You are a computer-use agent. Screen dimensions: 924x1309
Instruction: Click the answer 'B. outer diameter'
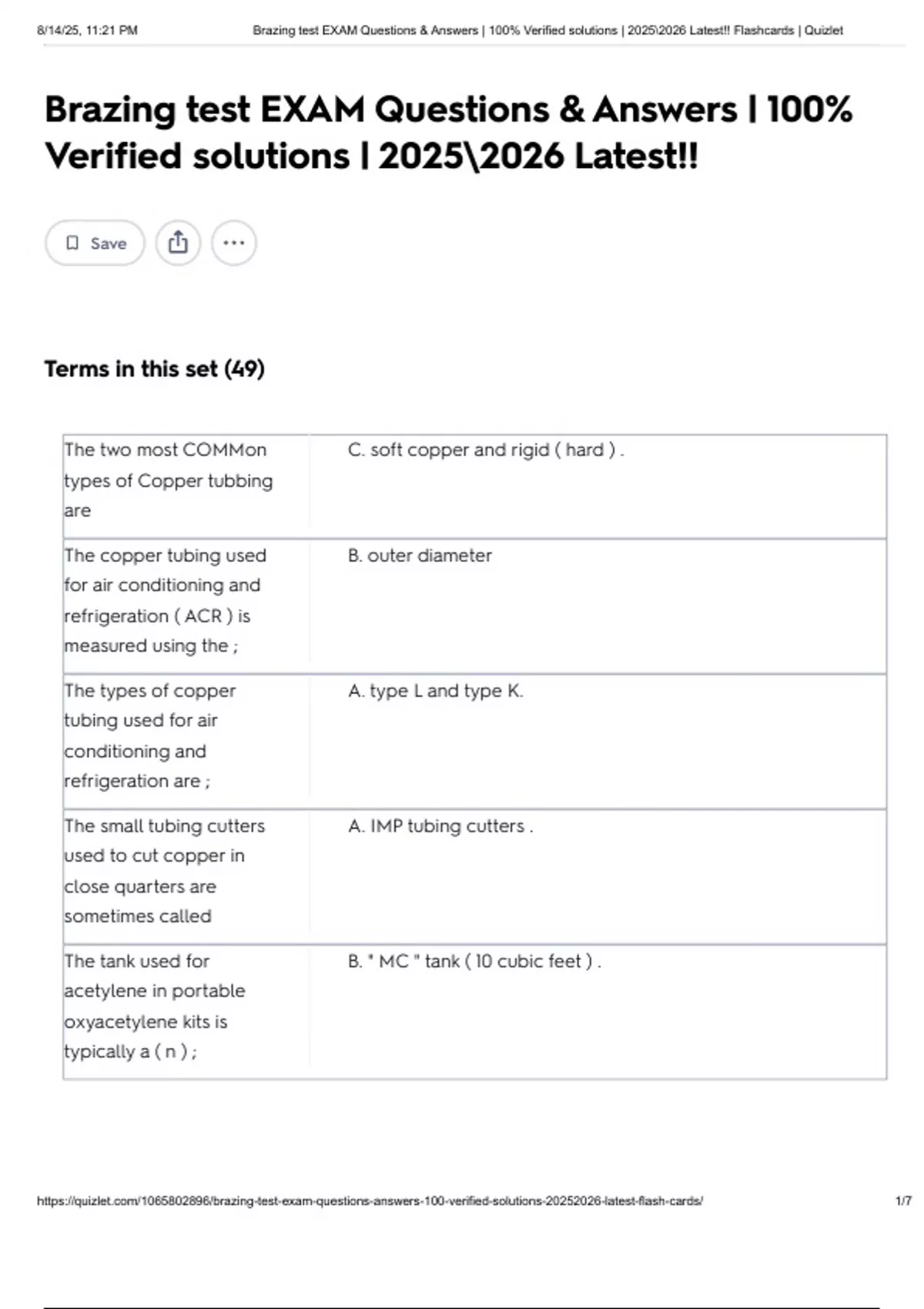[x=420, y=555]
